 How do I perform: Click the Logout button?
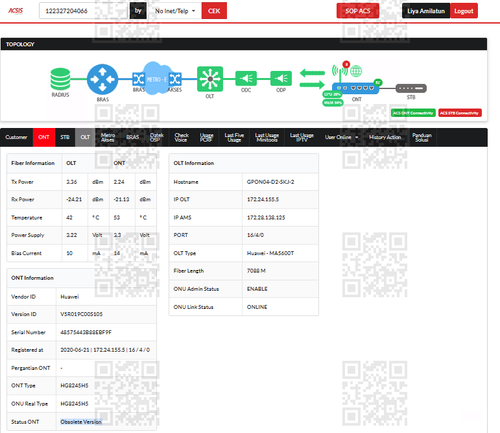[x=464, y=11]
